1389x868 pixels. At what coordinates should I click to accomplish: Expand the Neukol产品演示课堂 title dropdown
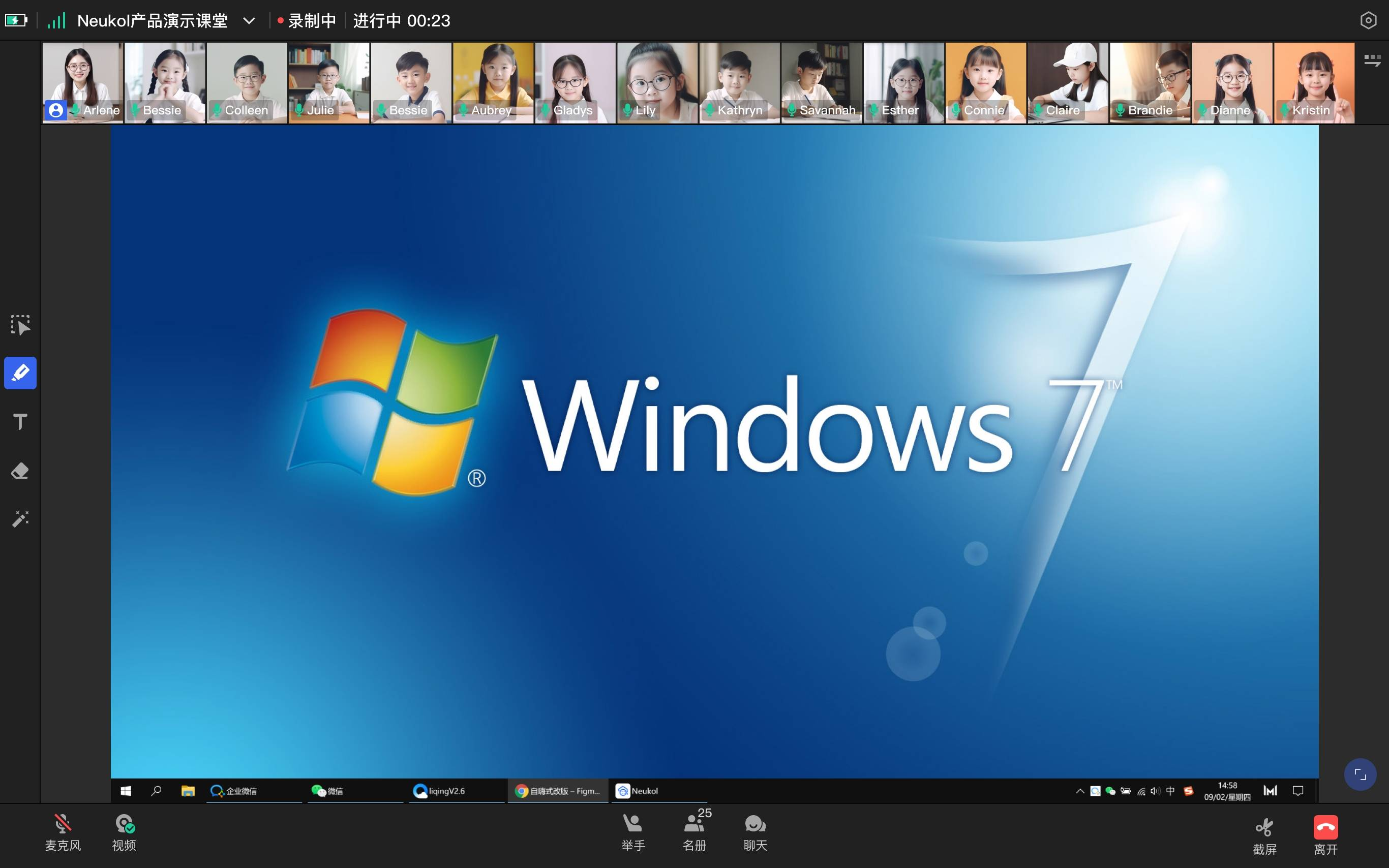click(249, 21)
